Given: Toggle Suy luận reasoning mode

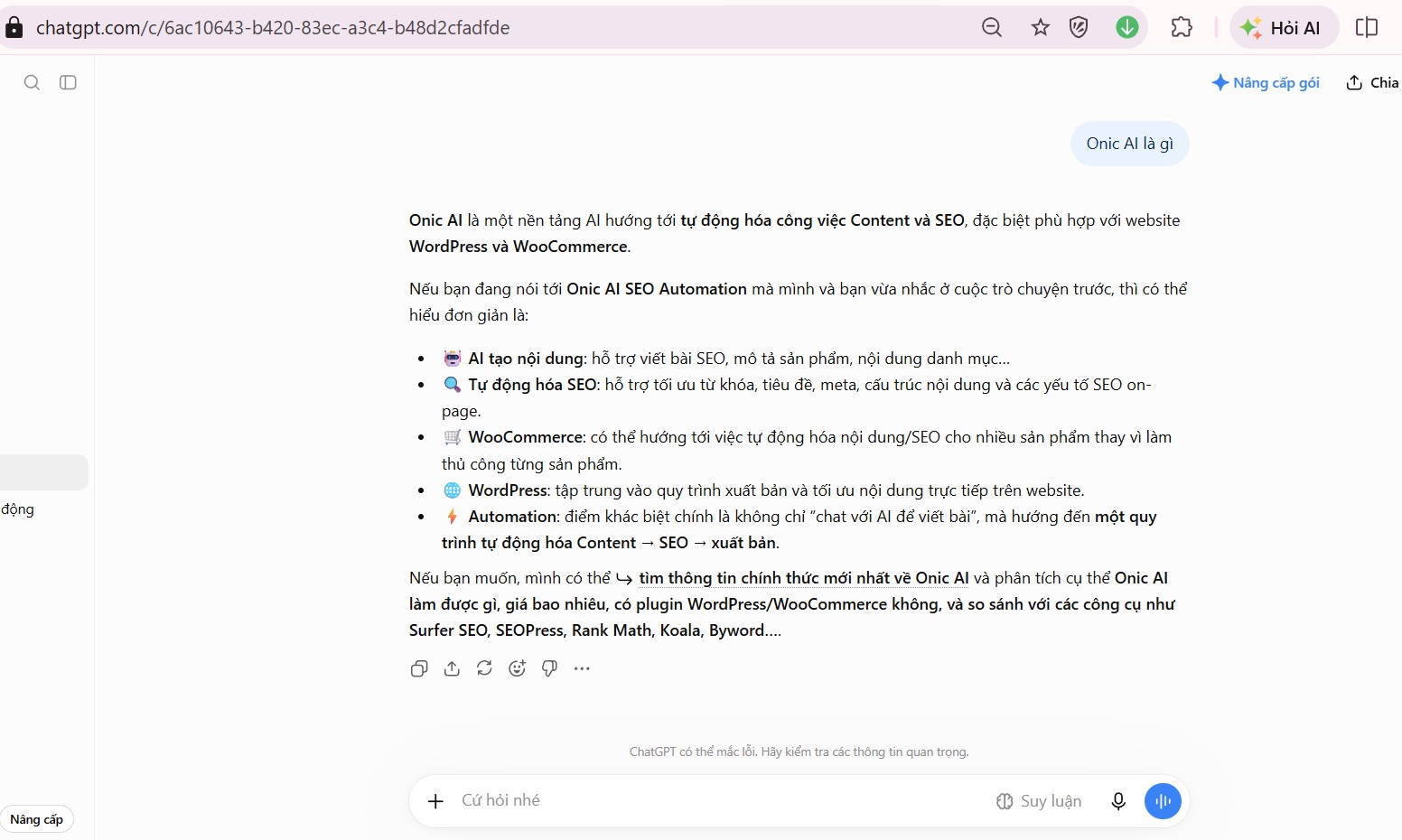Looking at the screenshot, I should click(1039, 801).
